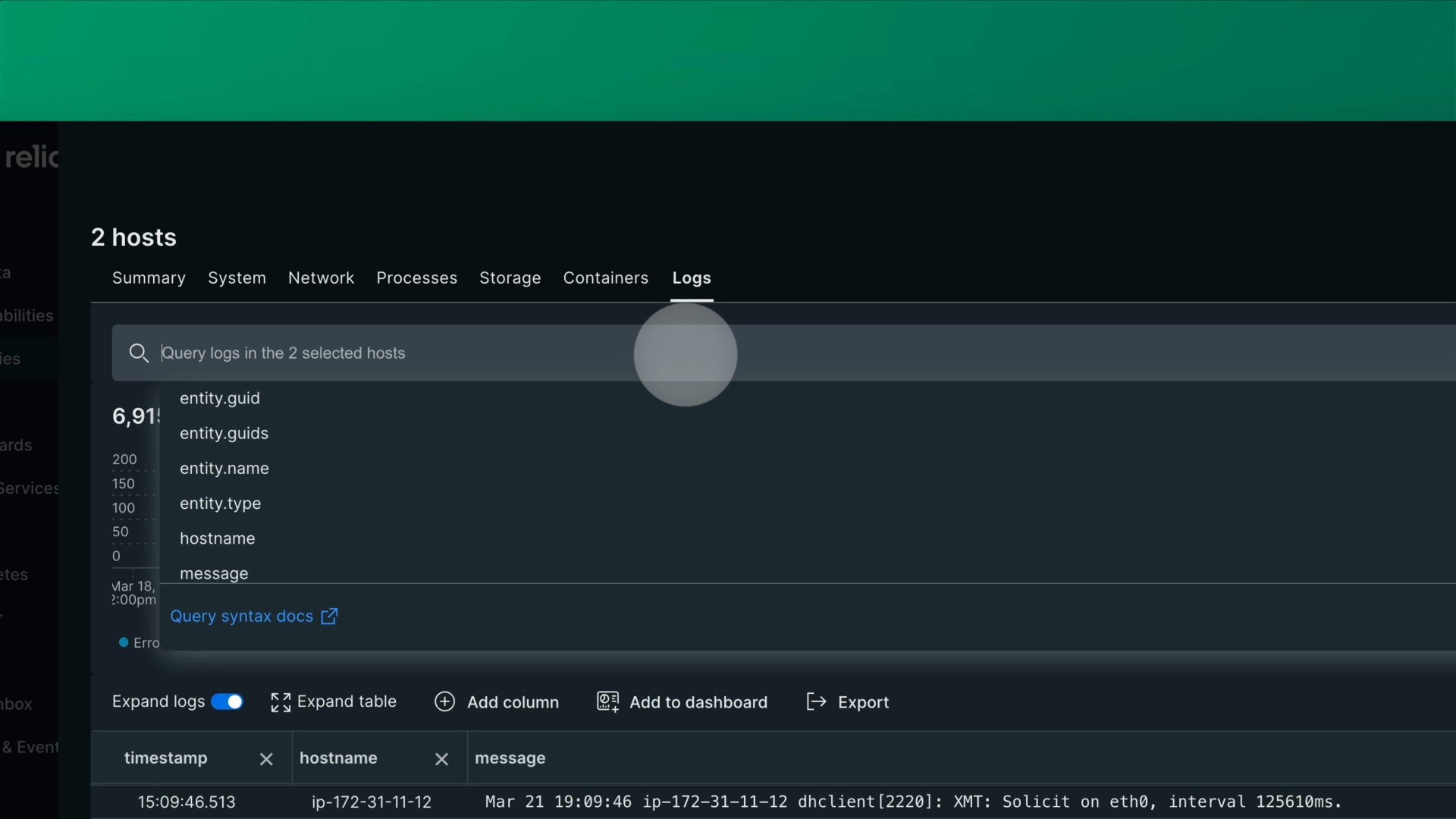1456x819 pixels.
Task: Open the Processes tab
Action: coord(416,278)
